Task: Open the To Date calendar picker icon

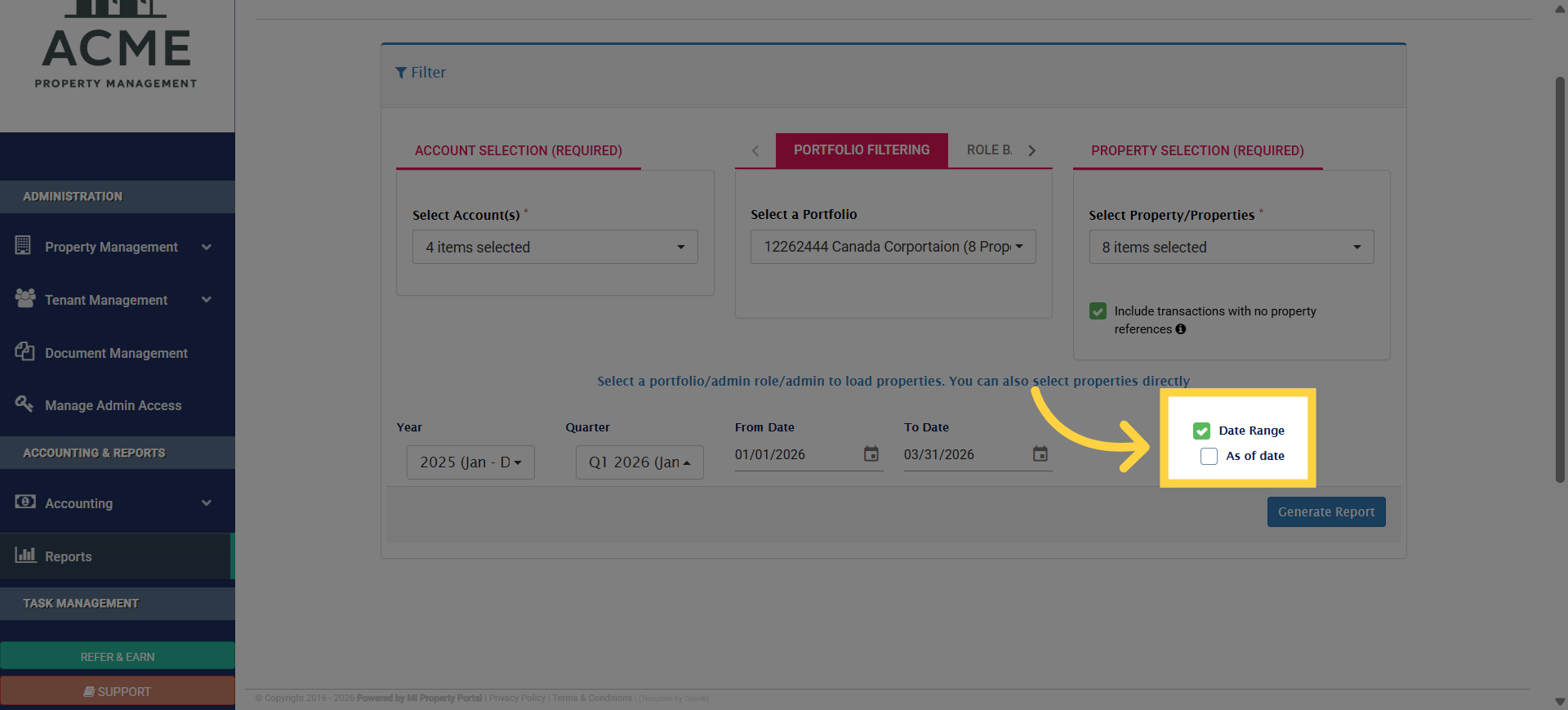Action: [x=1040, y=454]
